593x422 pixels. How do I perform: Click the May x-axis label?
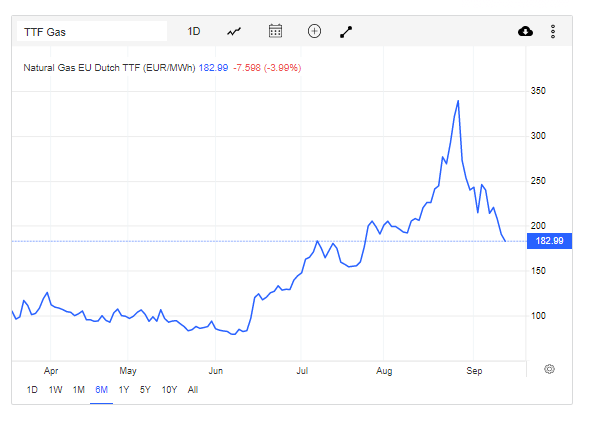(x=128, y=371)
